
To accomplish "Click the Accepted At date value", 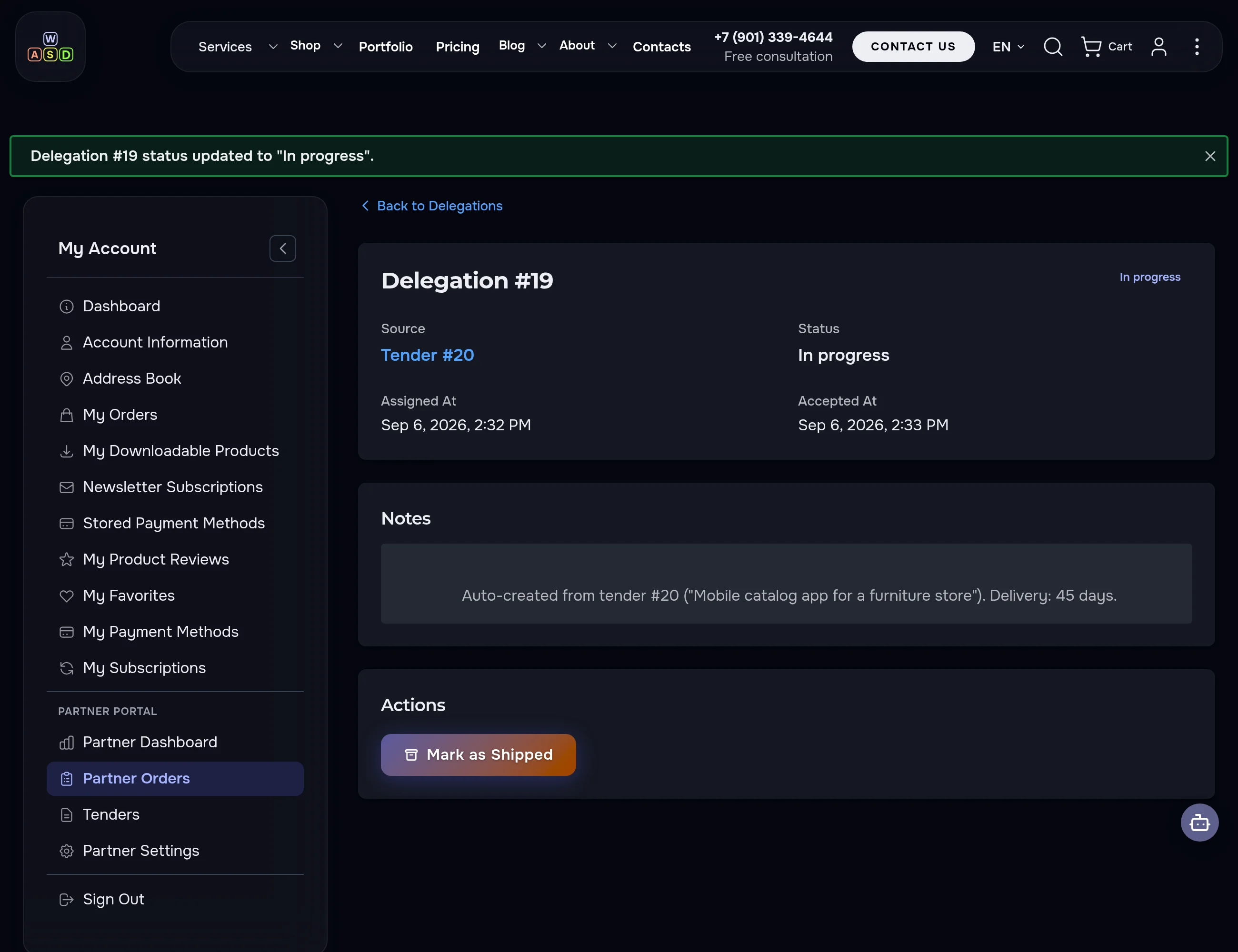I will [x=873, y=425].
